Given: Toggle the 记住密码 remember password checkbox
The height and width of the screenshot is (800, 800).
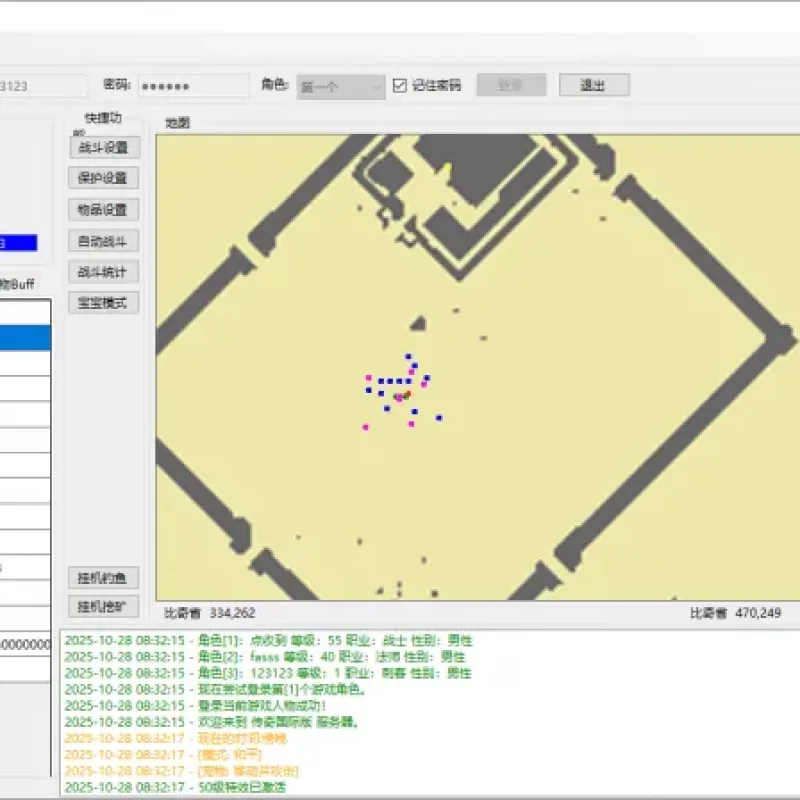Looking at the screenshot, I should pyautogui.click(x=399, y=85).
